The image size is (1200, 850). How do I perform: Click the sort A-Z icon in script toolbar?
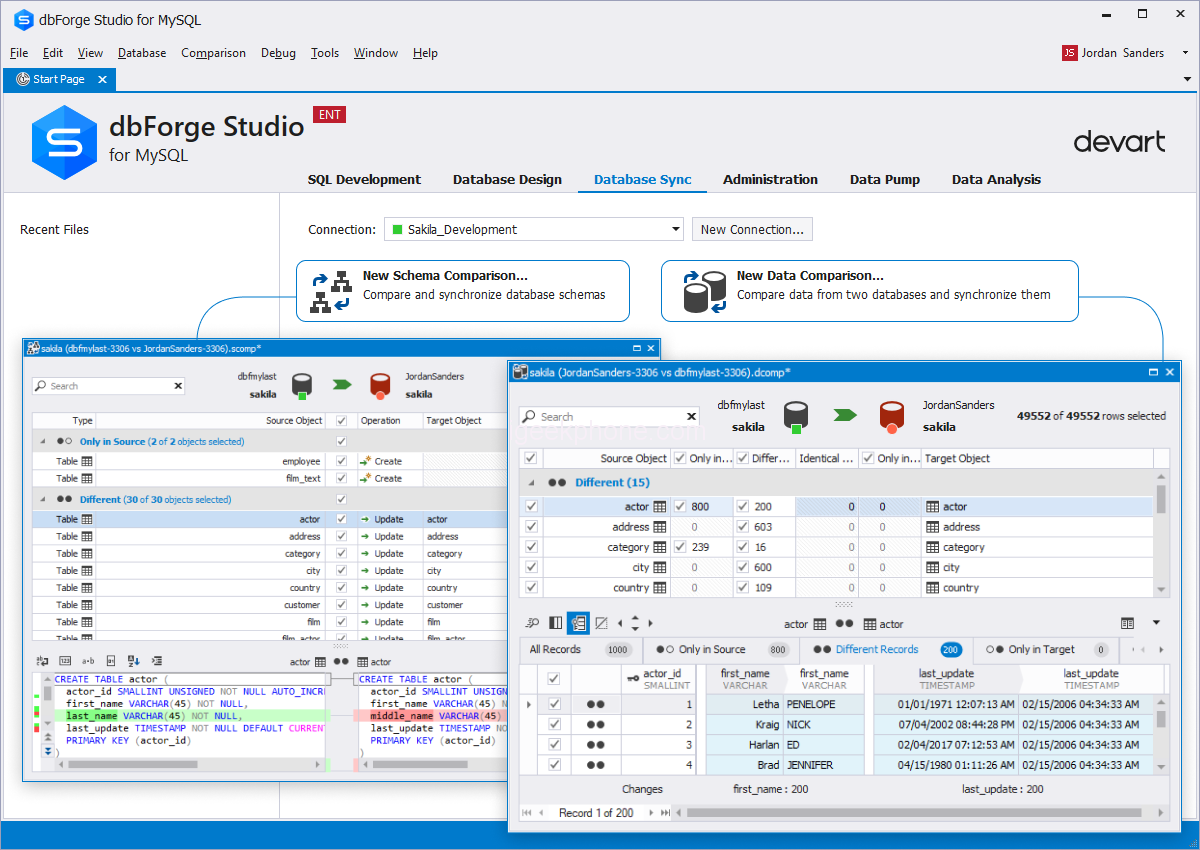click(133, 661)
